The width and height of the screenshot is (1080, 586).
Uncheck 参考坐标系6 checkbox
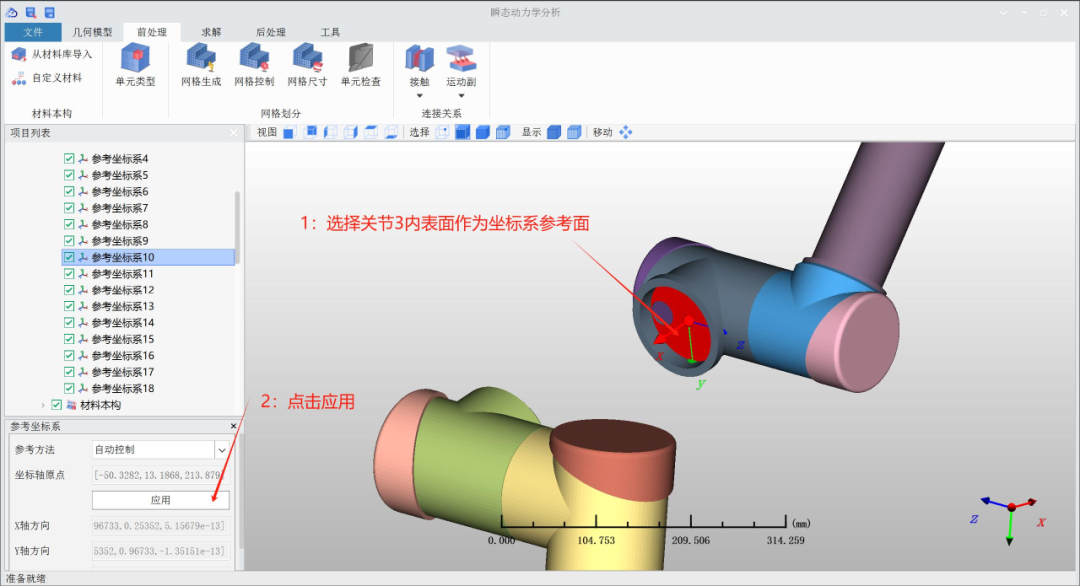pos(69,191)
